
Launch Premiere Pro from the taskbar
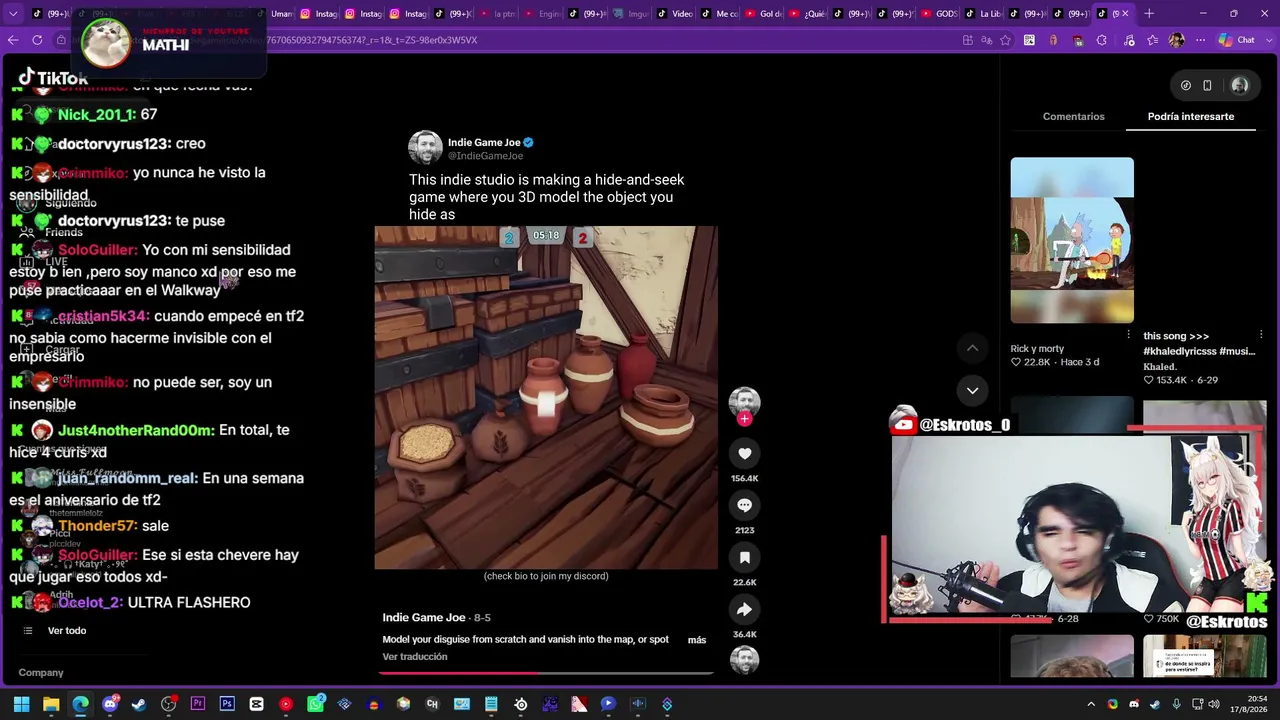click(x=198, y=704)
